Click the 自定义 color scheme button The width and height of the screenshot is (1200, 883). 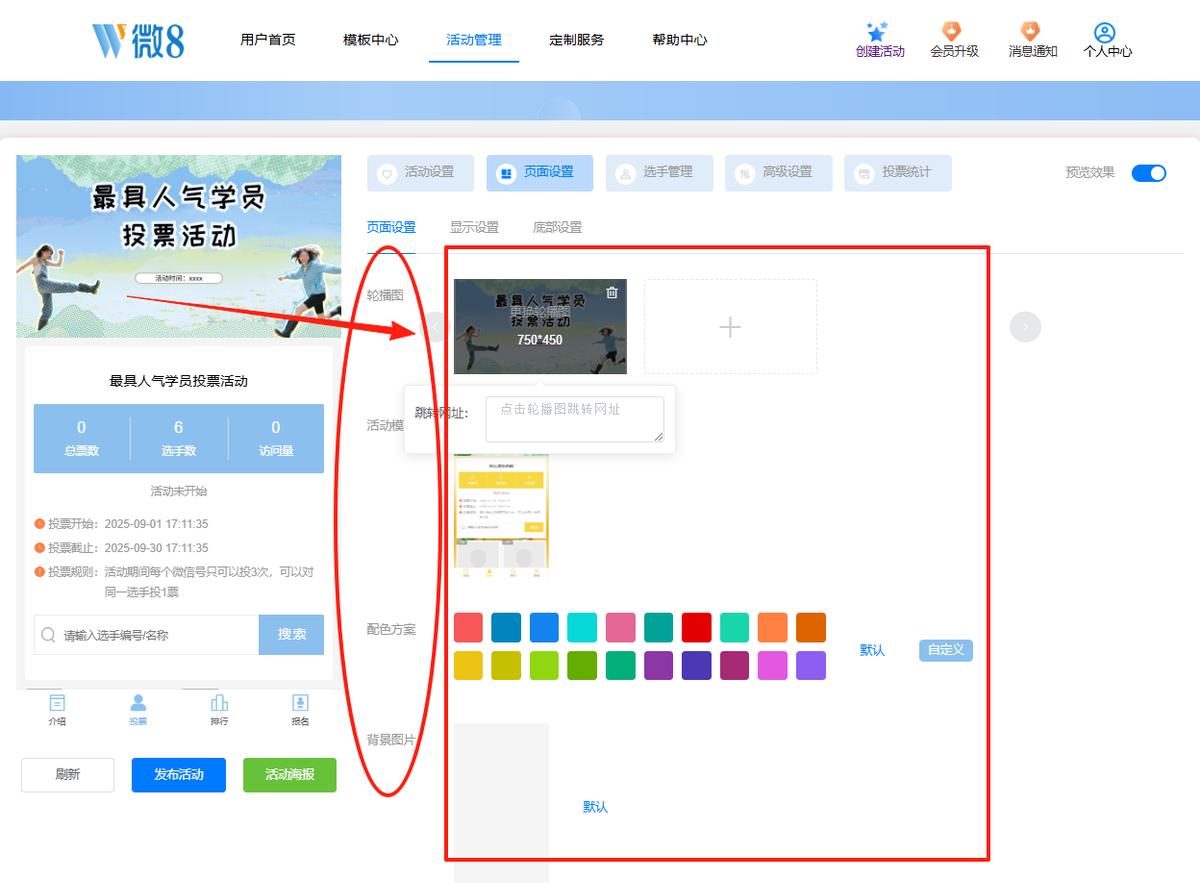[946, 650]
